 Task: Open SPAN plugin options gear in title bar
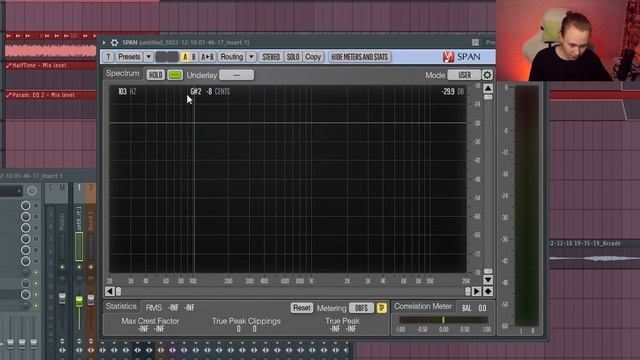[x=114, y=42]
